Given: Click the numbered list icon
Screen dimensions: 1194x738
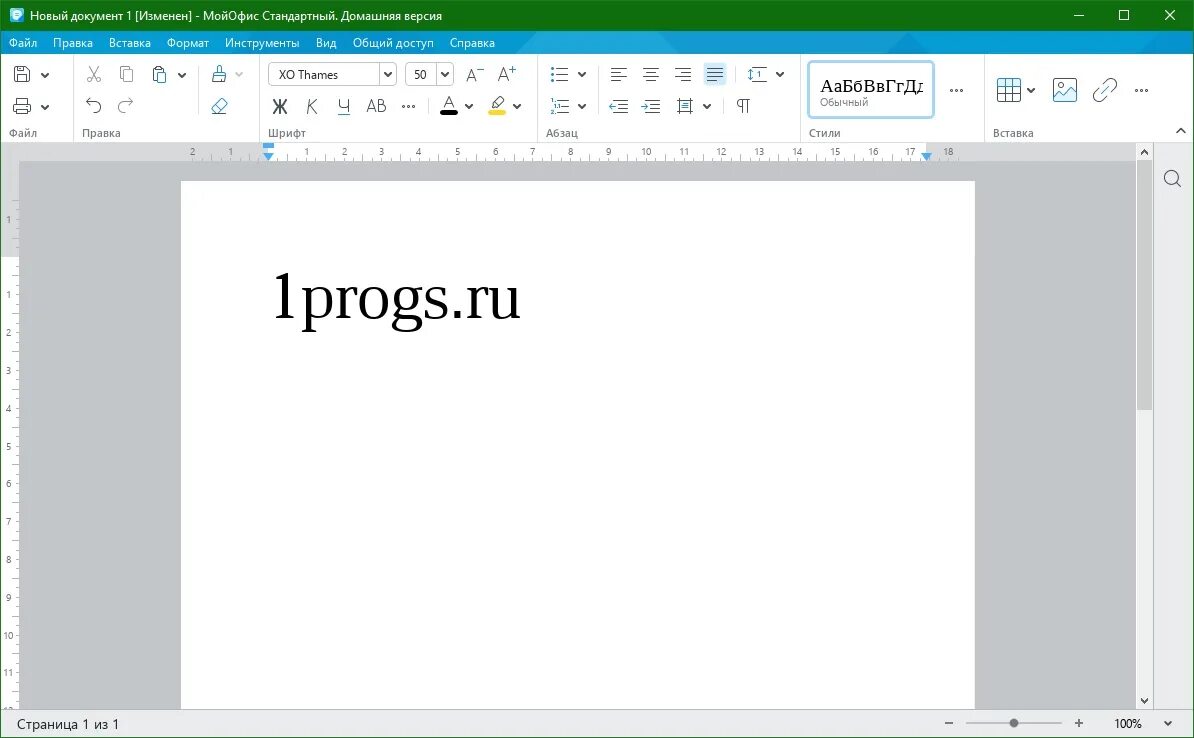Looking at the screenshot, I should pyautogui.click(x=560, y=106).
